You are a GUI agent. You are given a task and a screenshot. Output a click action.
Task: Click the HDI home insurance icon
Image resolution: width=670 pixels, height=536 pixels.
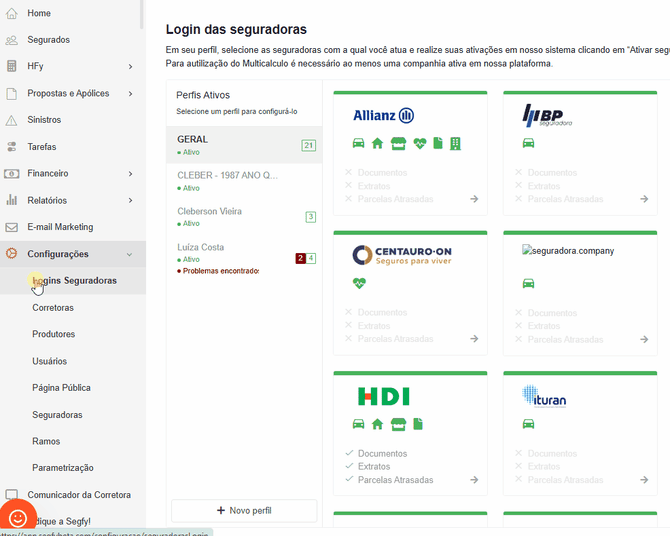pos(377,424)
